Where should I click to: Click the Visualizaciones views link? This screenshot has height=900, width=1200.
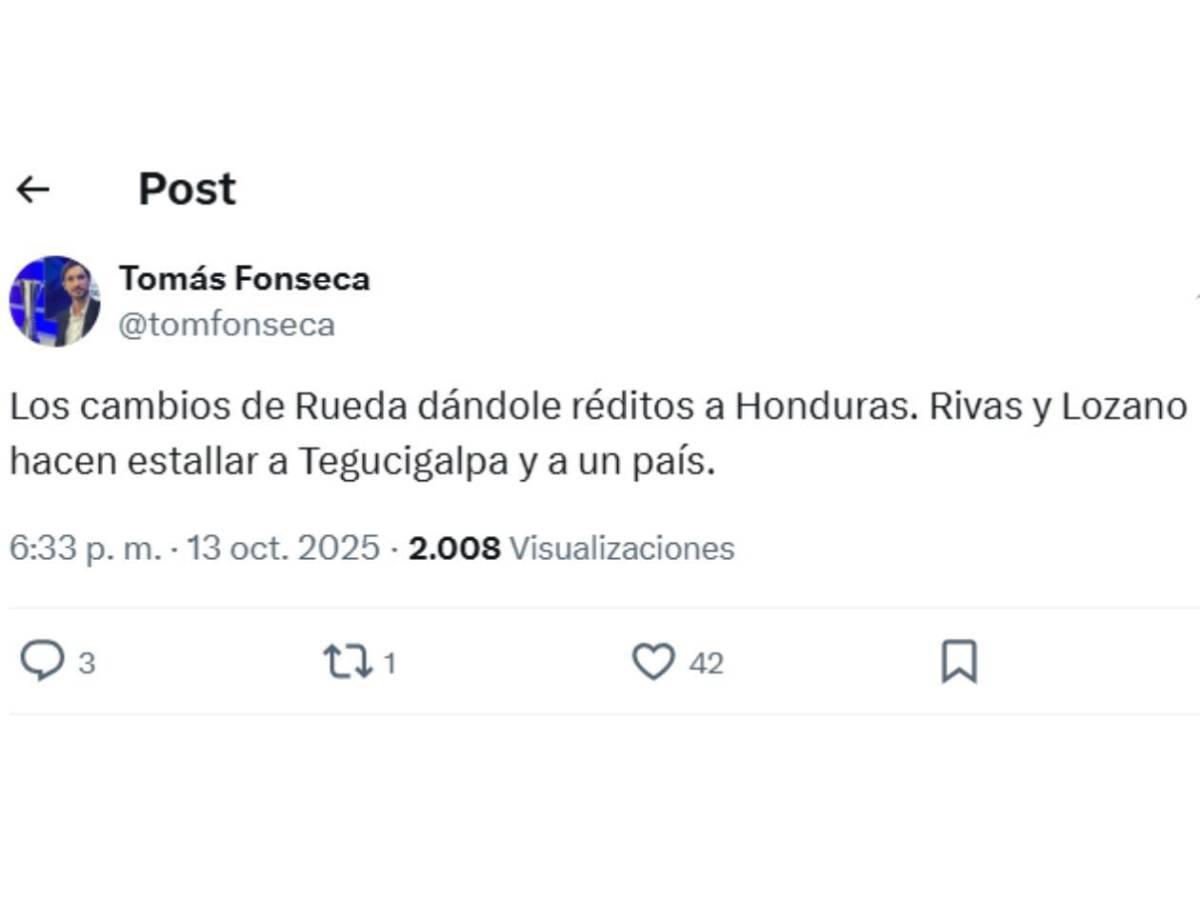tap(620, 548)
